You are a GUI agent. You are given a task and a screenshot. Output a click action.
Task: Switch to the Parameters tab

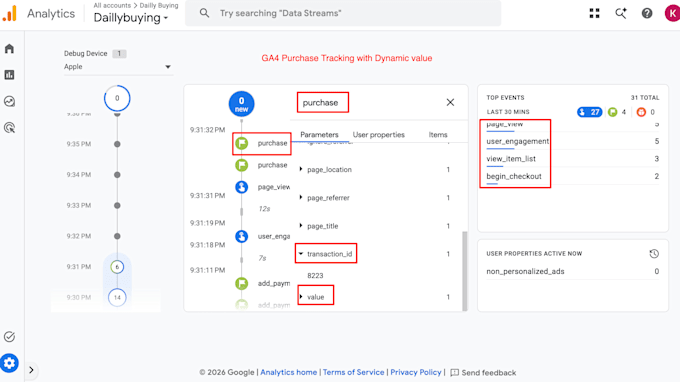click(x=319, y=135)
